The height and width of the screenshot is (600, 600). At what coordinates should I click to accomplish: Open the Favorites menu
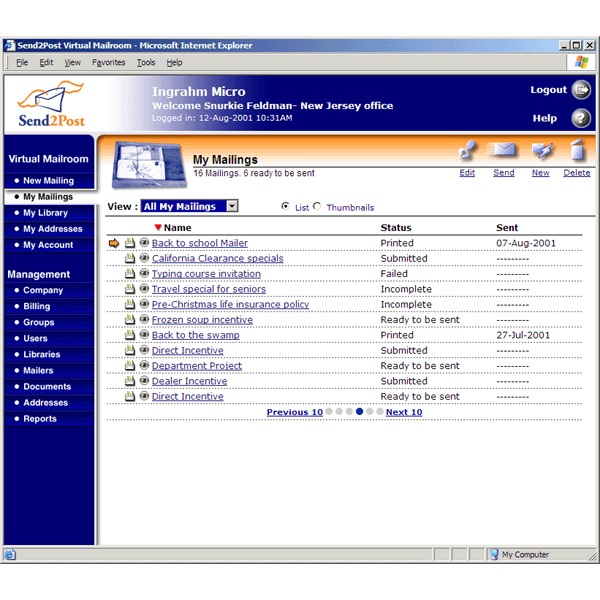(109, 62)
